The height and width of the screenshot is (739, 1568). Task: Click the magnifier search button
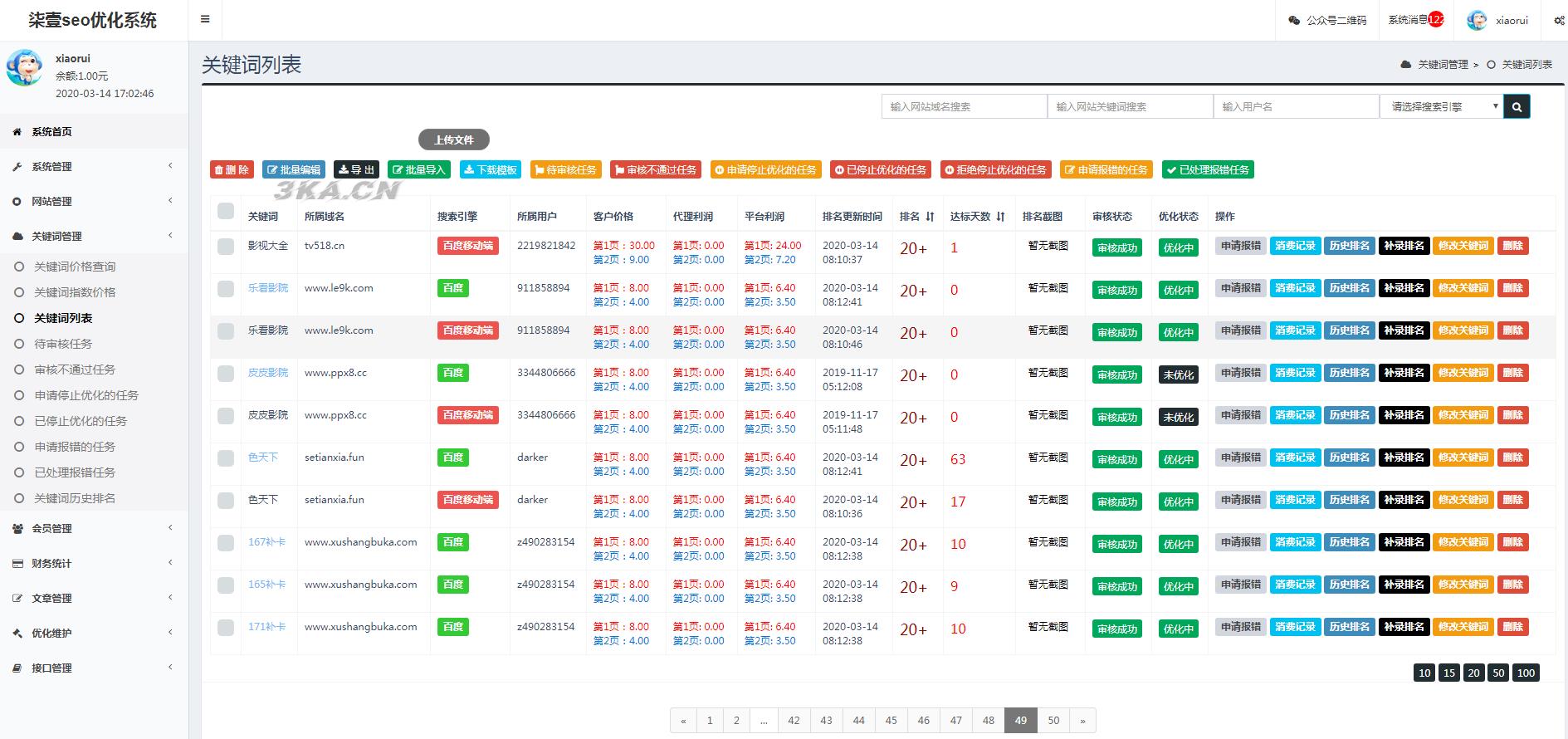tap(1517, 106)
